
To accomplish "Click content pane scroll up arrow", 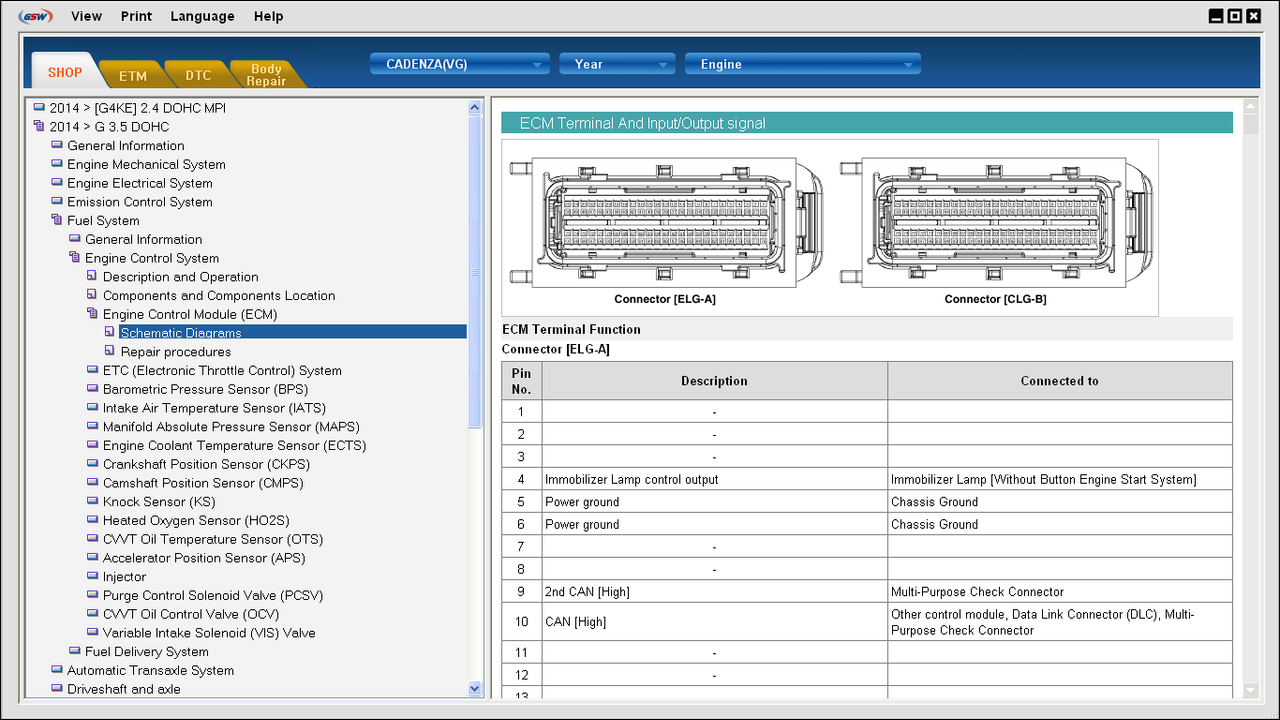I will [x=1250, y=105].
